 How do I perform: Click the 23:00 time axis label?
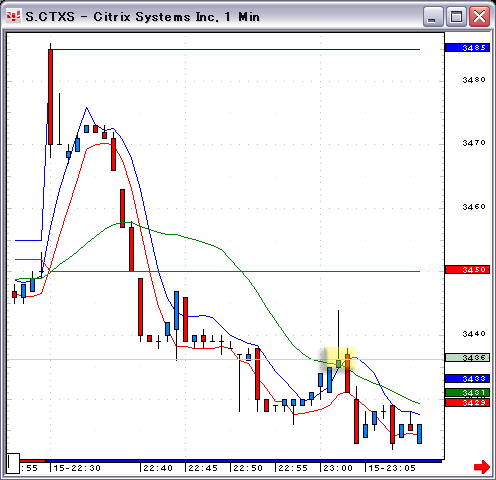tap(338, 468)
